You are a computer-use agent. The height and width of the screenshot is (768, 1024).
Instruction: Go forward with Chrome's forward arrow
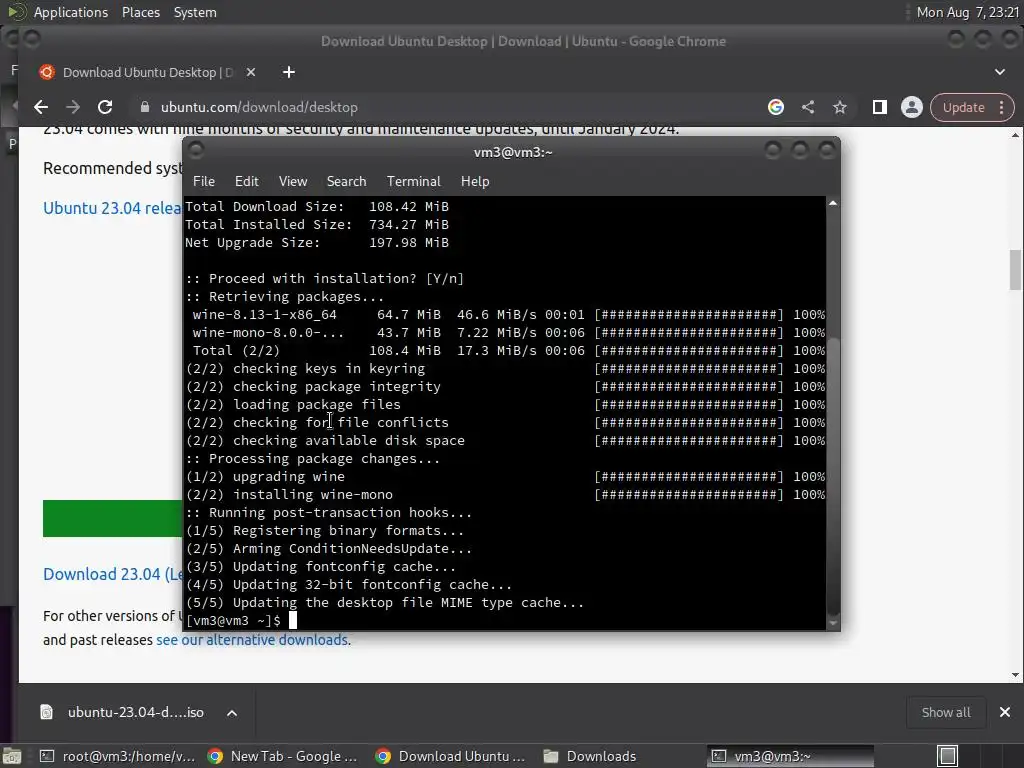pos(72,107)
